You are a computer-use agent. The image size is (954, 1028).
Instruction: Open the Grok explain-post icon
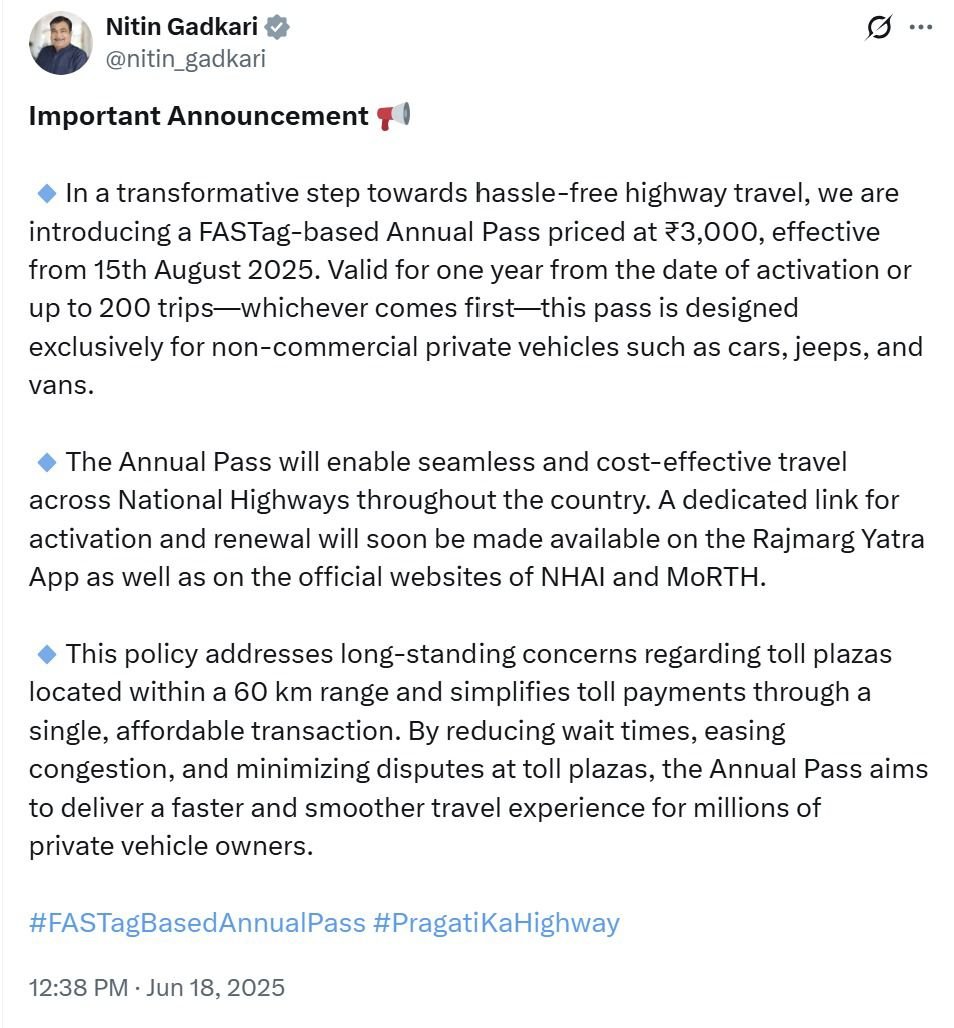879,29
